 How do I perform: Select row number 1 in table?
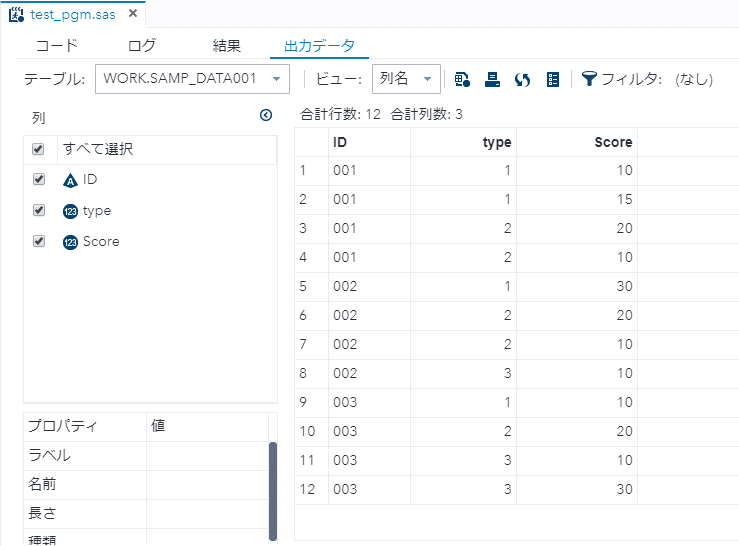[x=312, y=171]
